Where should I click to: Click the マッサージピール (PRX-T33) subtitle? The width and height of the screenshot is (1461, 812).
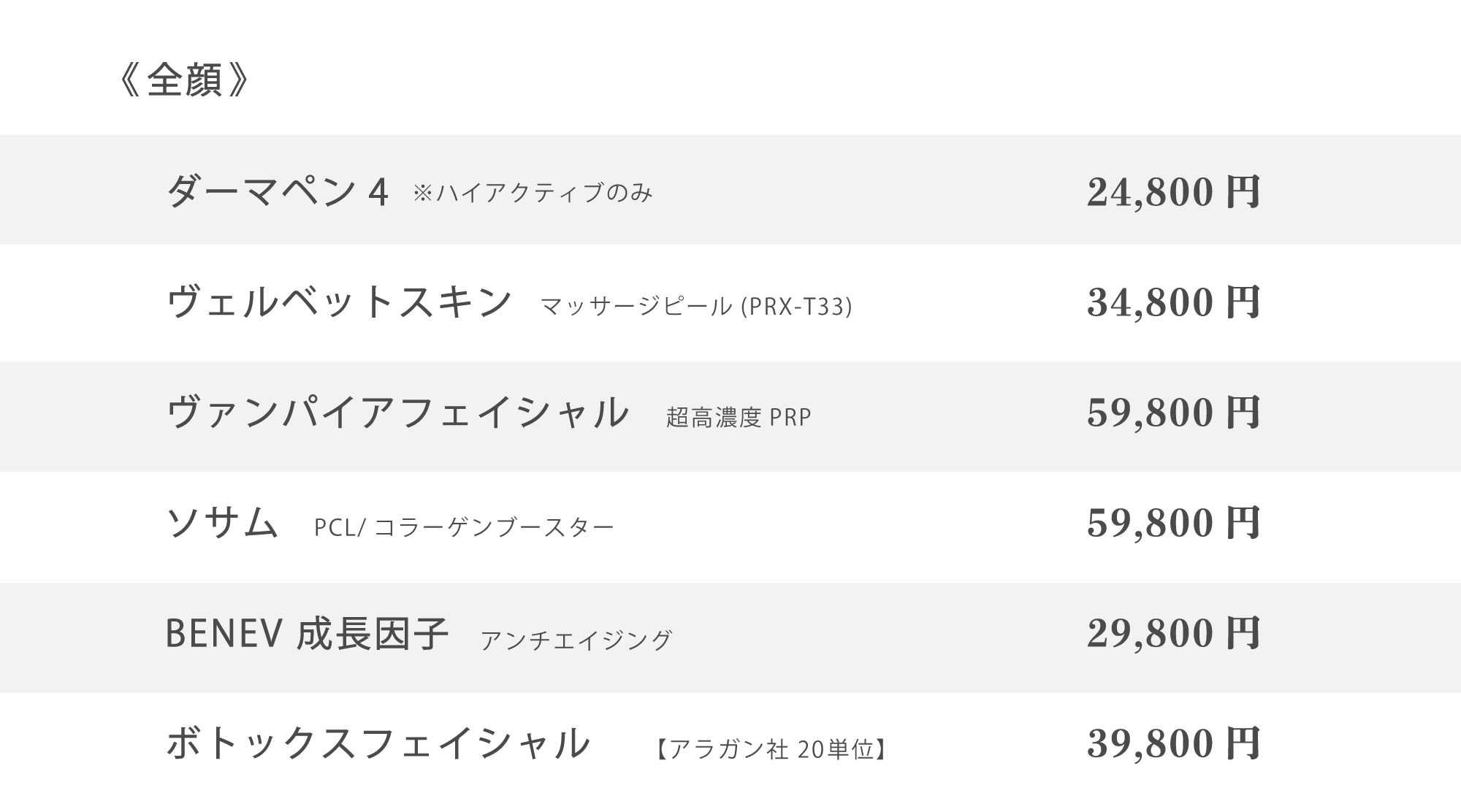tap(696, 307)
